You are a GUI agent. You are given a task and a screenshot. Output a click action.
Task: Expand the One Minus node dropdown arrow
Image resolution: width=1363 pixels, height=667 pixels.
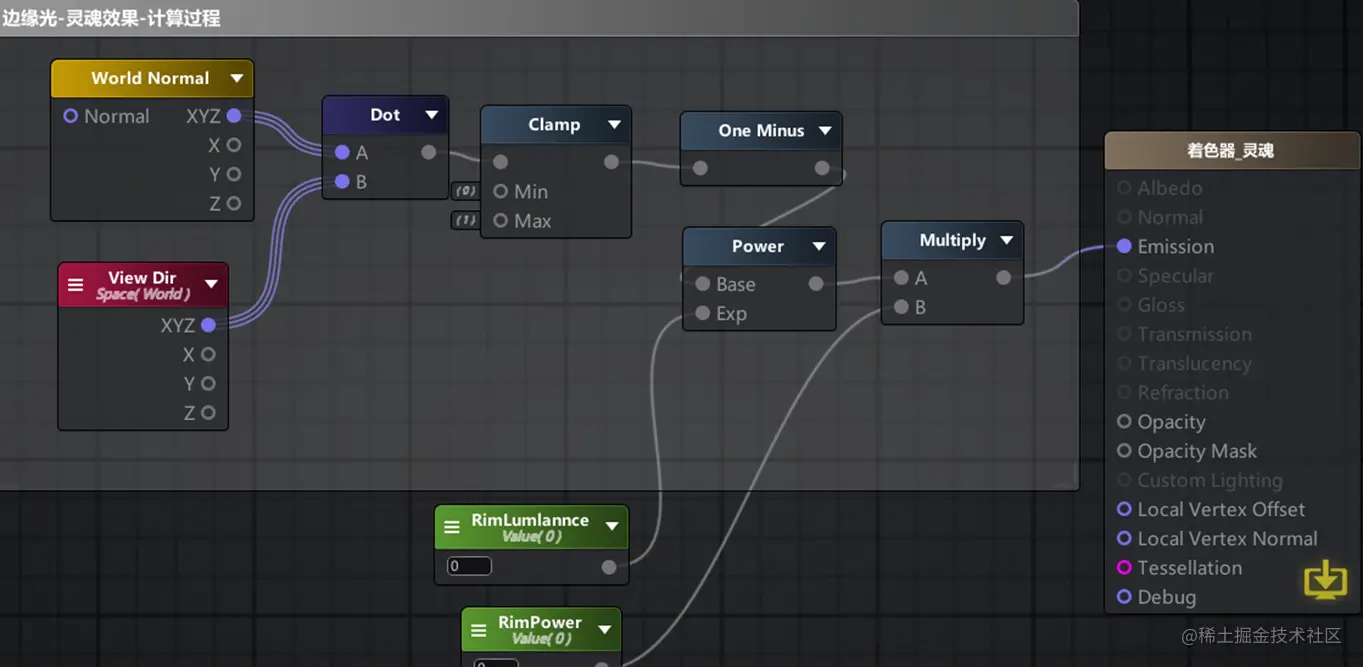point(825,131)
